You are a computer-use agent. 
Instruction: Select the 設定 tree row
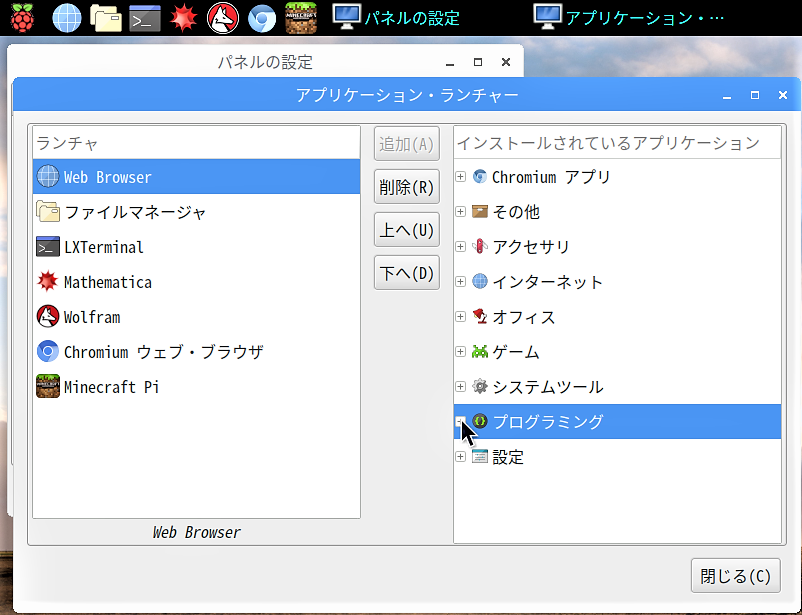[x=617, y=456]
